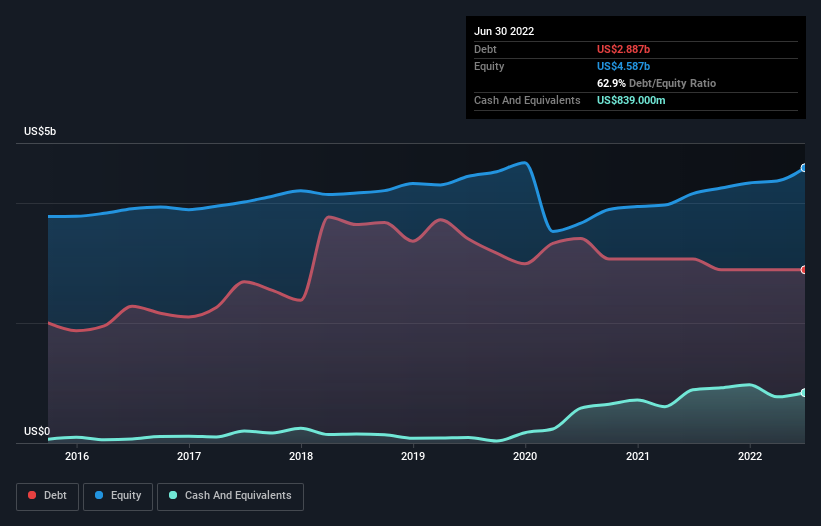The width and height of the screenshot is (821, 526).
Task: Click the US$4.587b equity value
Action: click(x=623, y=66)
